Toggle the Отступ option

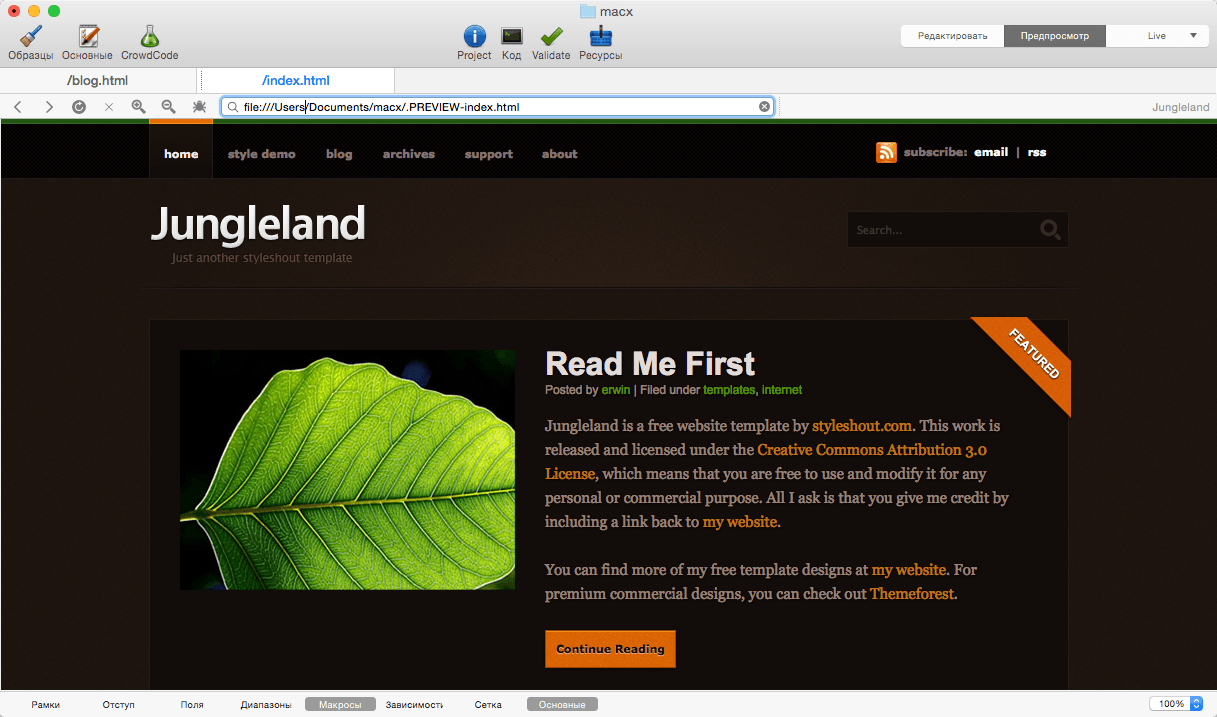pos(118,705)
